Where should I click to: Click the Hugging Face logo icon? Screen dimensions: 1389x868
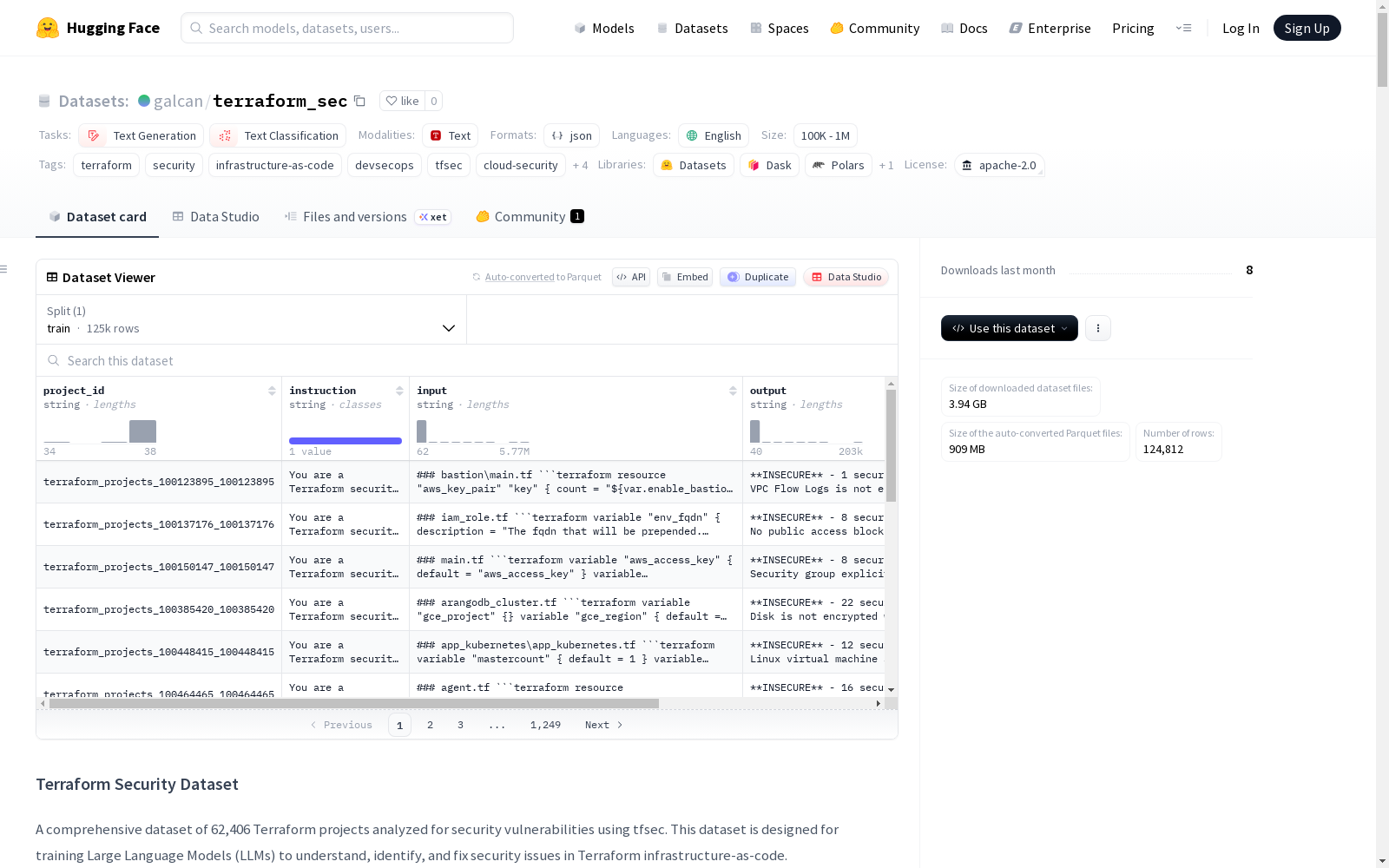pos(48,28)
